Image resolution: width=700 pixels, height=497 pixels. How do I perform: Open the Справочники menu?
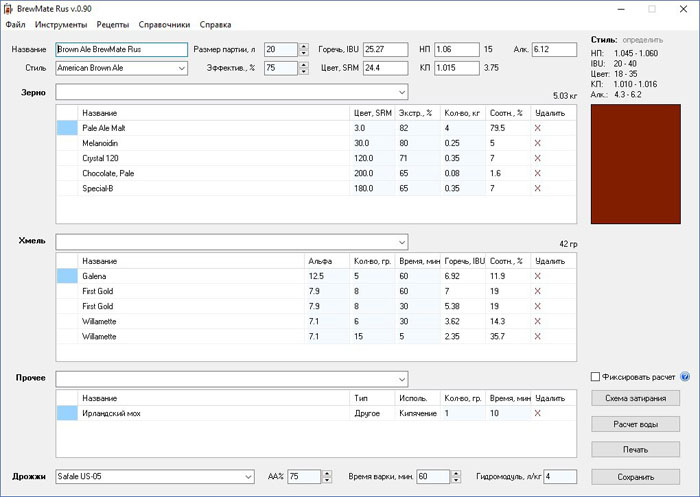point(164,25)
